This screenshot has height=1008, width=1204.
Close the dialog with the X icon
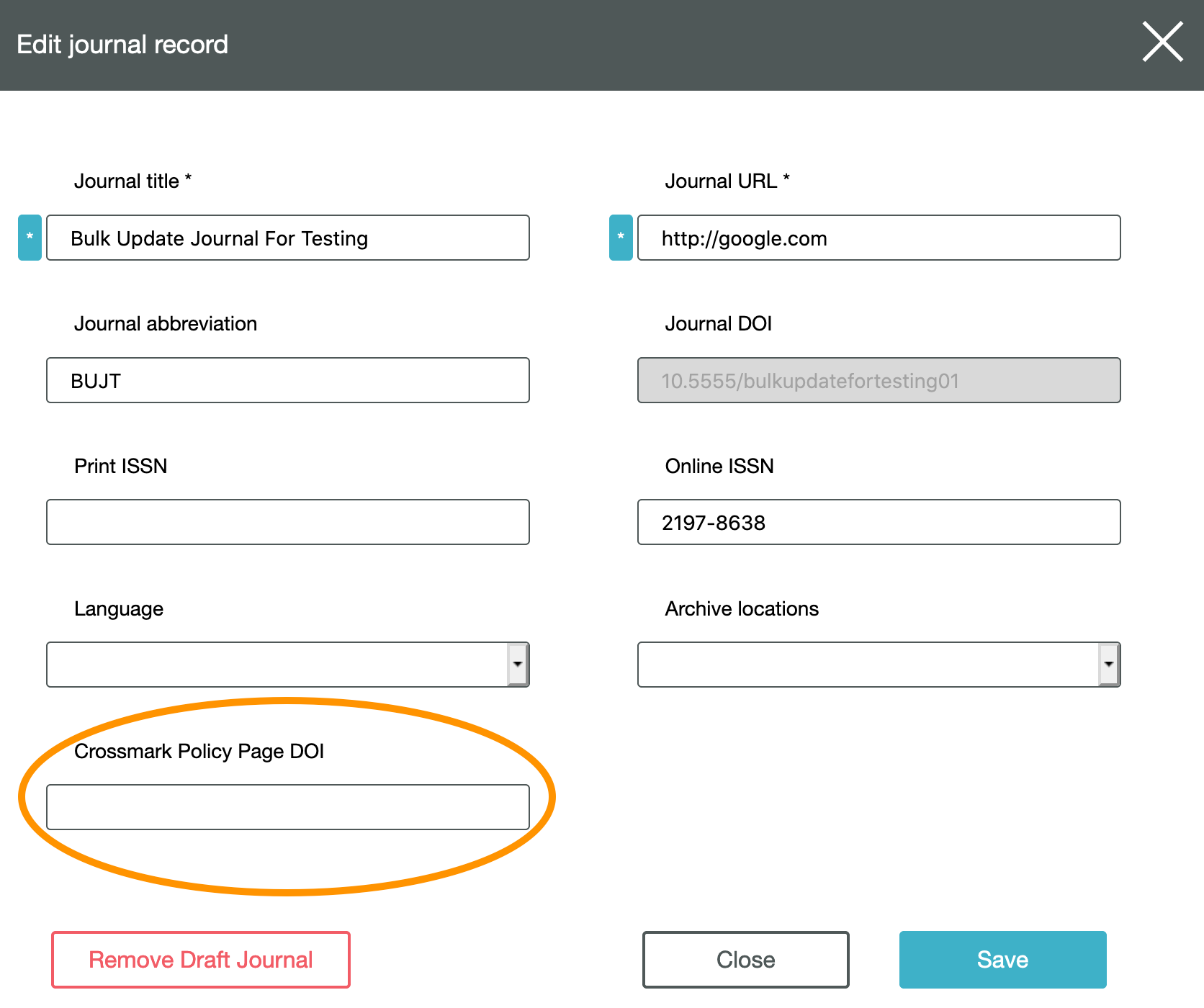(x=1162, y=42)
